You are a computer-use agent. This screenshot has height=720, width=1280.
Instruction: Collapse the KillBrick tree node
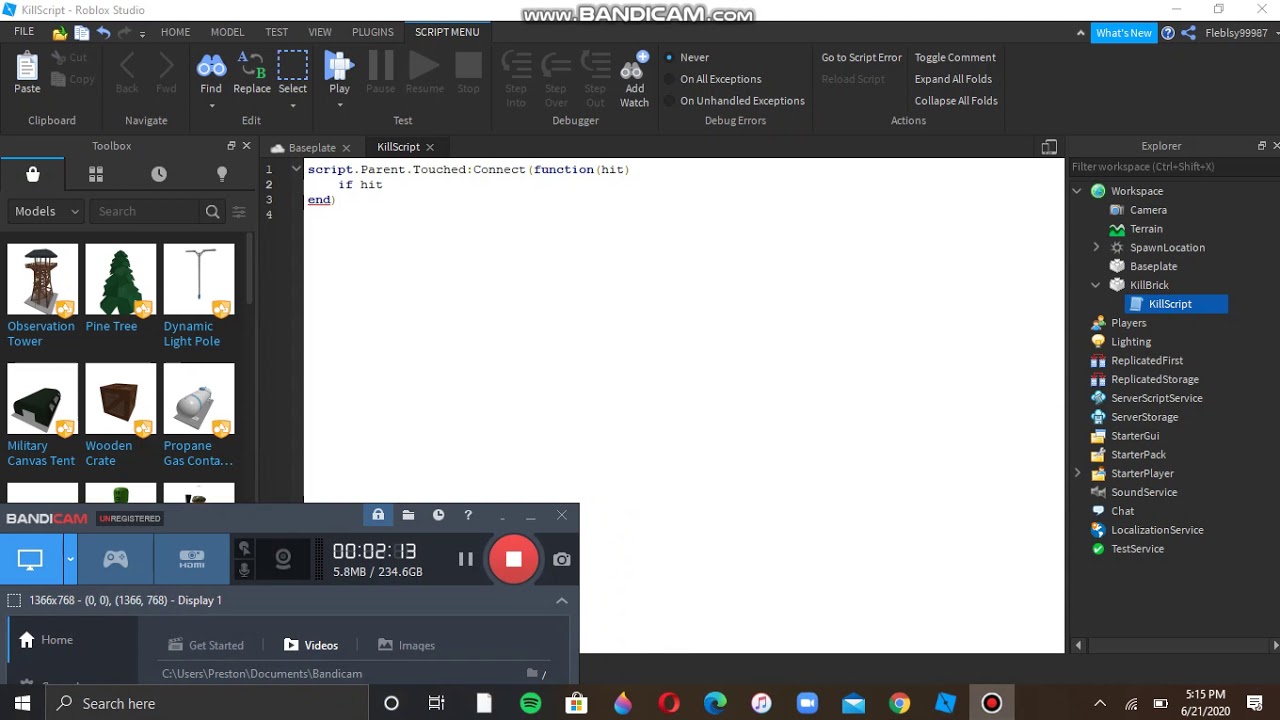(1096, 285)
